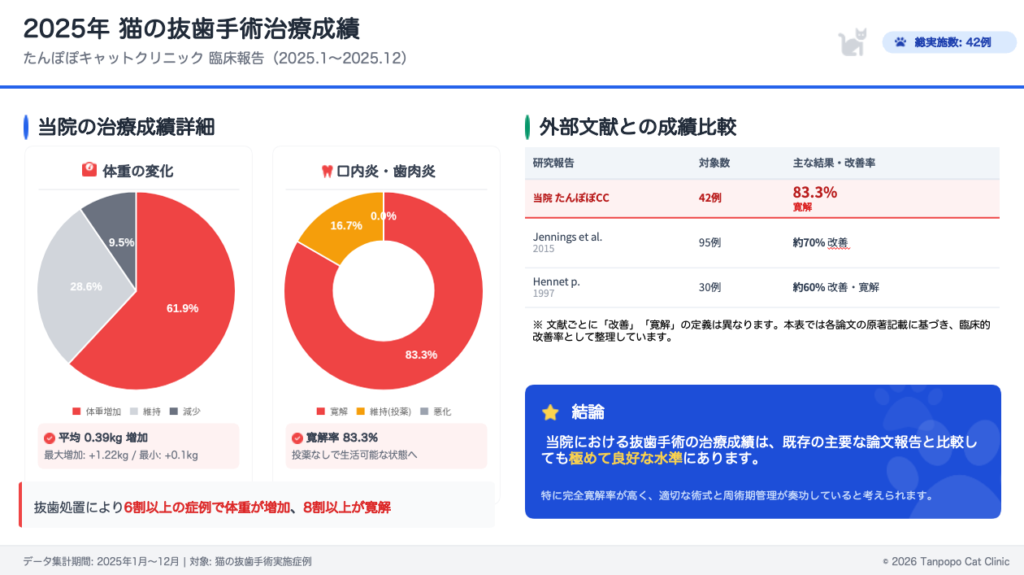Viewport: 1024px width, 575px height.
Task: Click the tooth icon next to 口内炎・歯肉炎
Action: (325, 171)
